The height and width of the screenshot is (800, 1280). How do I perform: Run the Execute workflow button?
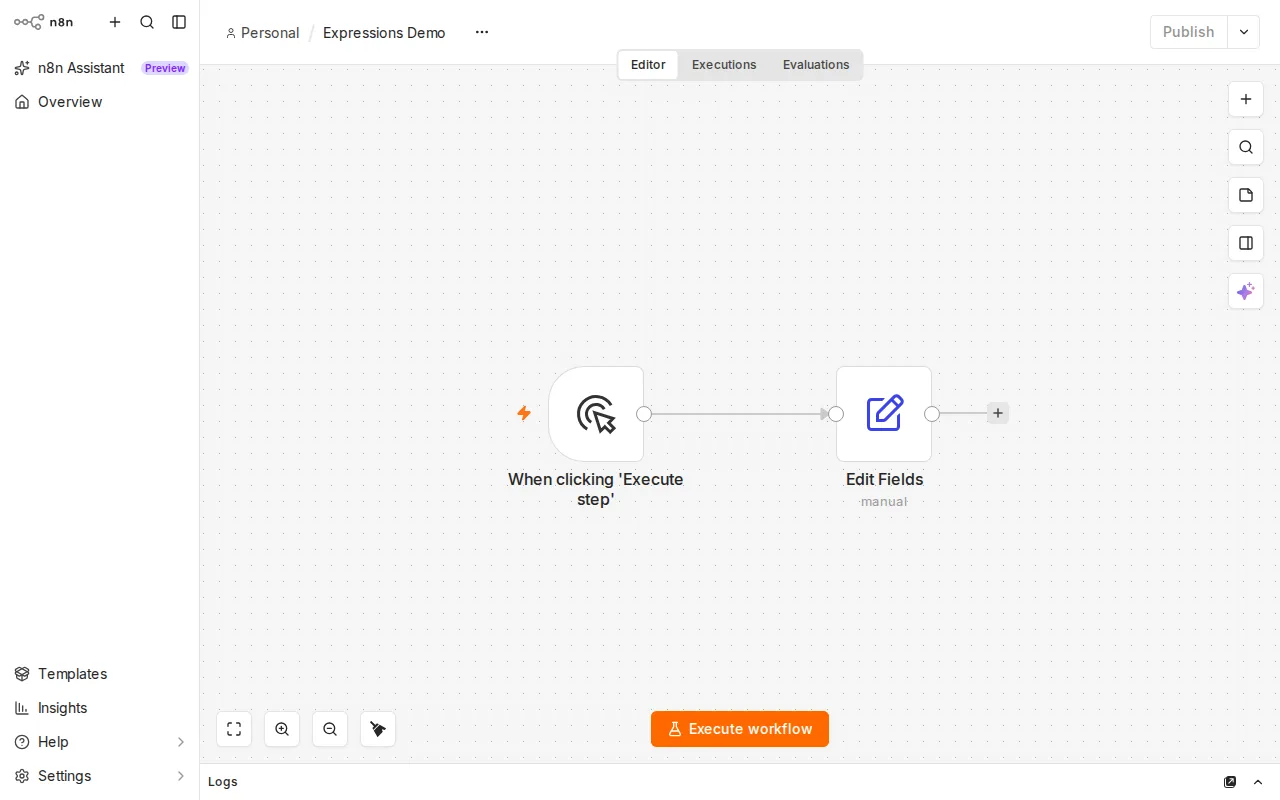740,729
